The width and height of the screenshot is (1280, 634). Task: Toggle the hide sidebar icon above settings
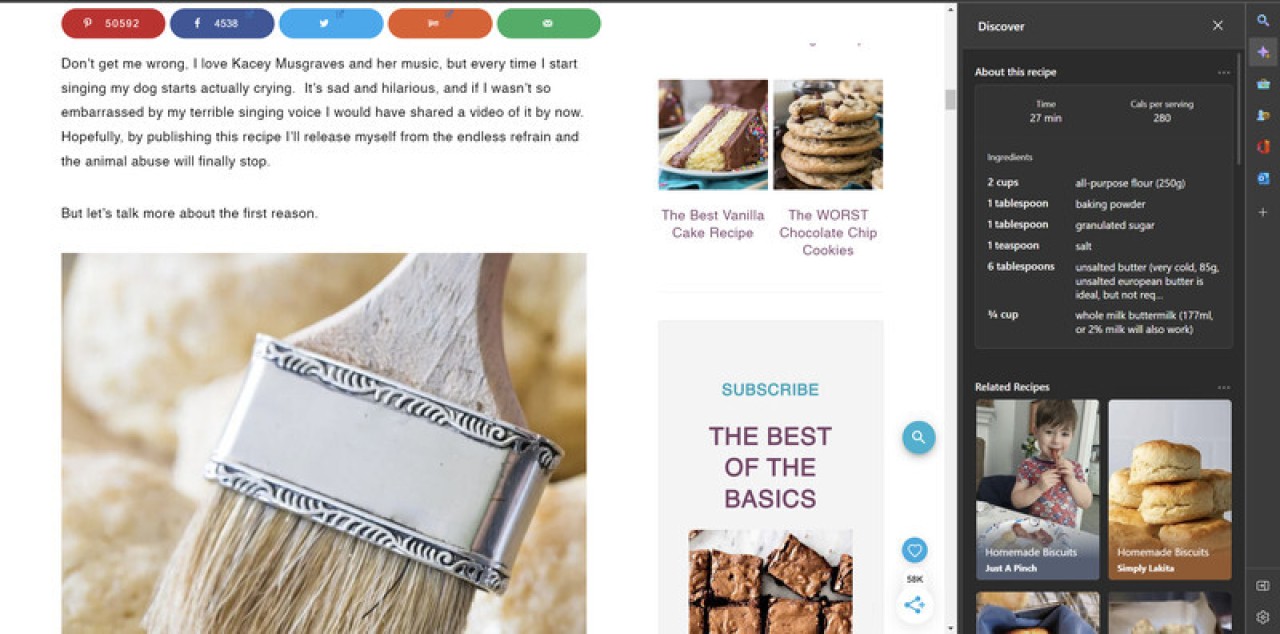click(x=1263, y=586)
